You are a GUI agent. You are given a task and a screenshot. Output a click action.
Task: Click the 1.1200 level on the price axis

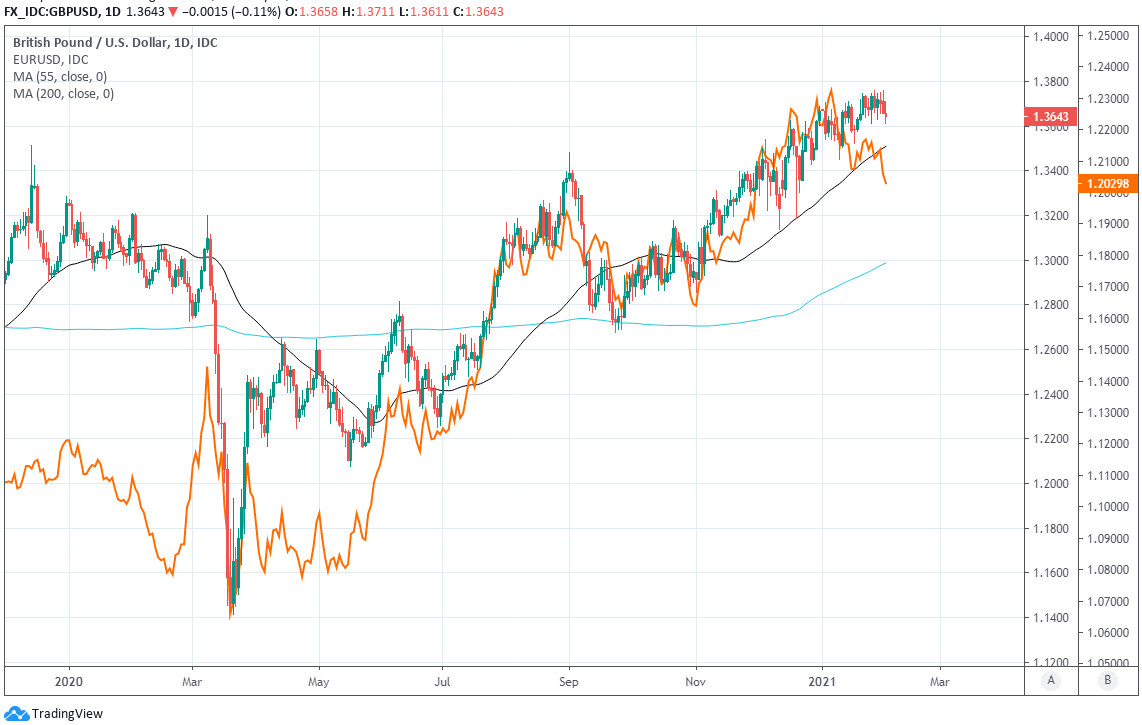1049,662
